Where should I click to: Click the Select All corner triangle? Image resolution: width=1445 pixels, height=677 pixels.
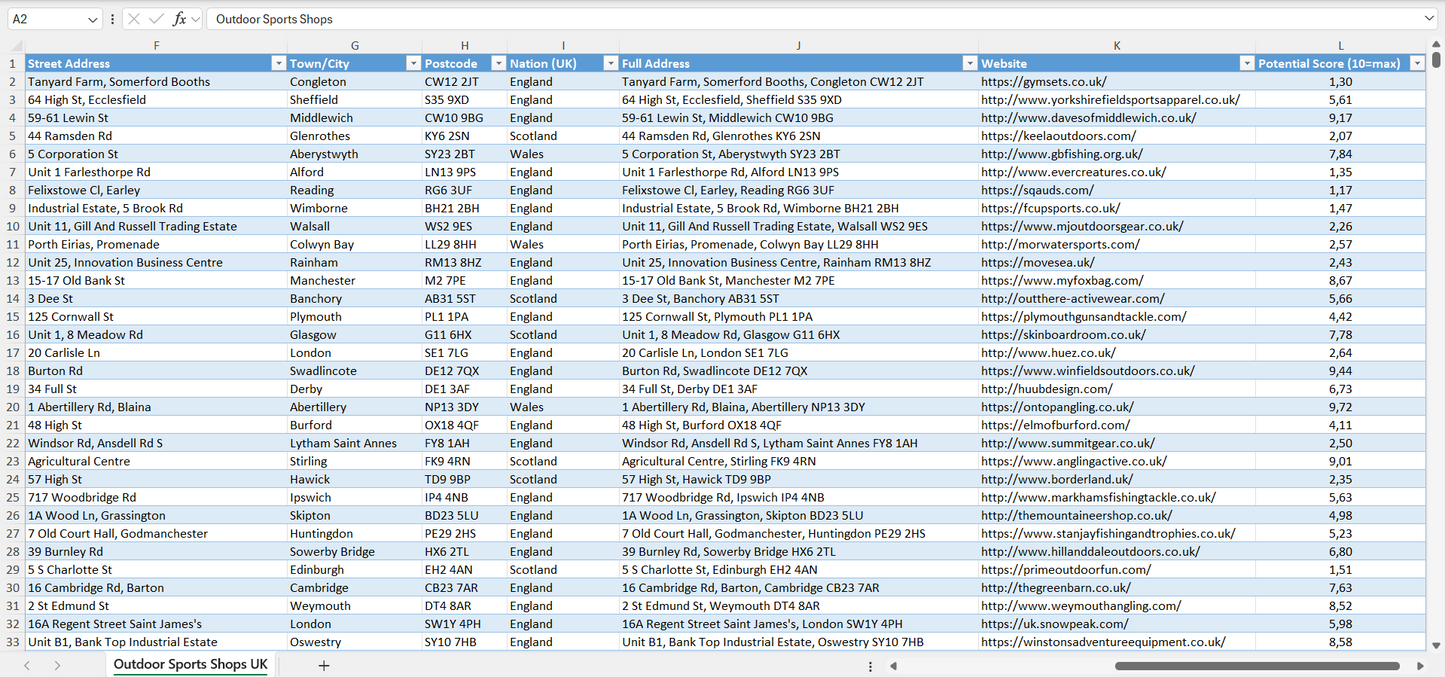tap(16, 46)
